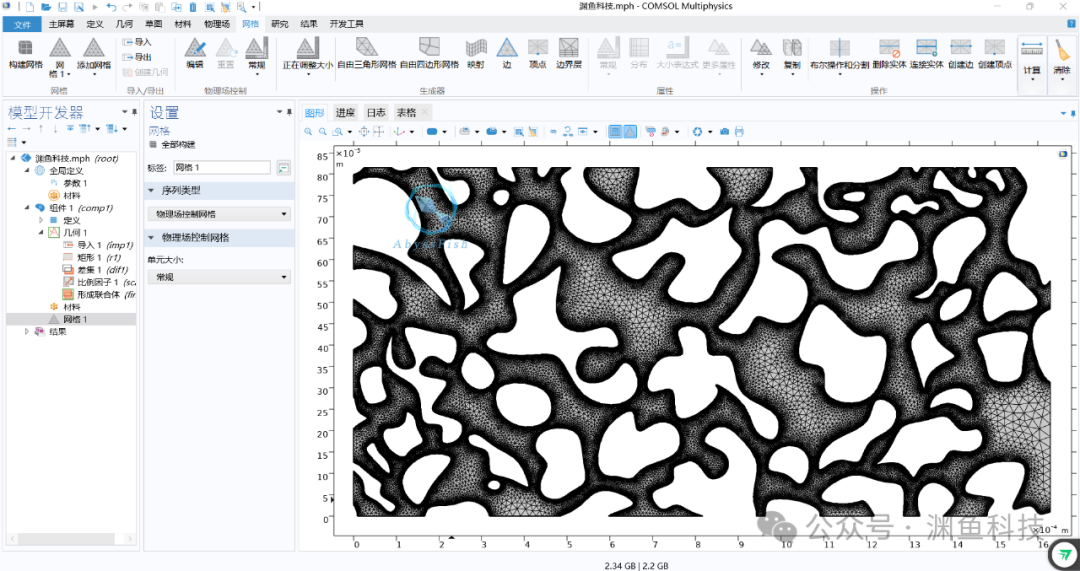This screenshot has width=1080, height=571.
Task: Open the 研究 ribbon tab
Action: click(x=280, y=24)
